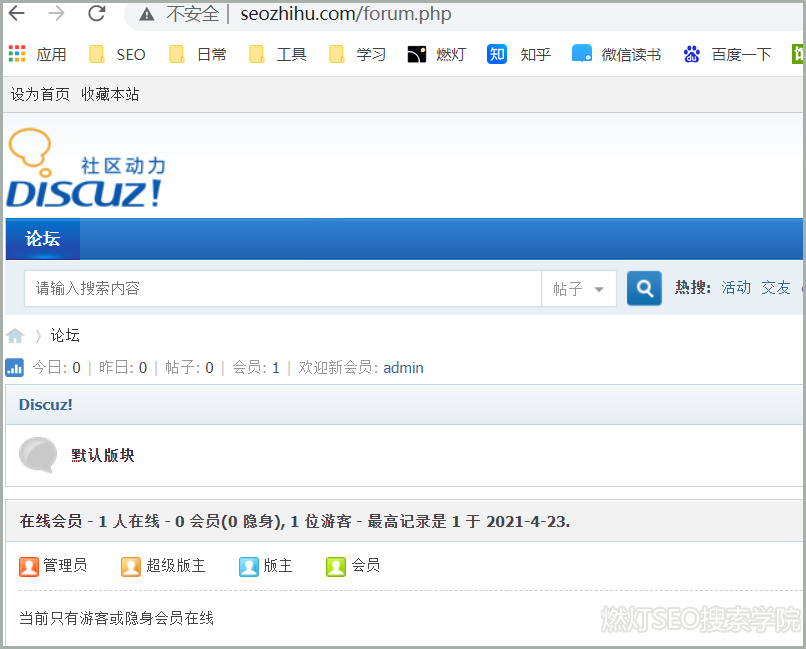Click the 收藏本站 link

tap(110, 94)
